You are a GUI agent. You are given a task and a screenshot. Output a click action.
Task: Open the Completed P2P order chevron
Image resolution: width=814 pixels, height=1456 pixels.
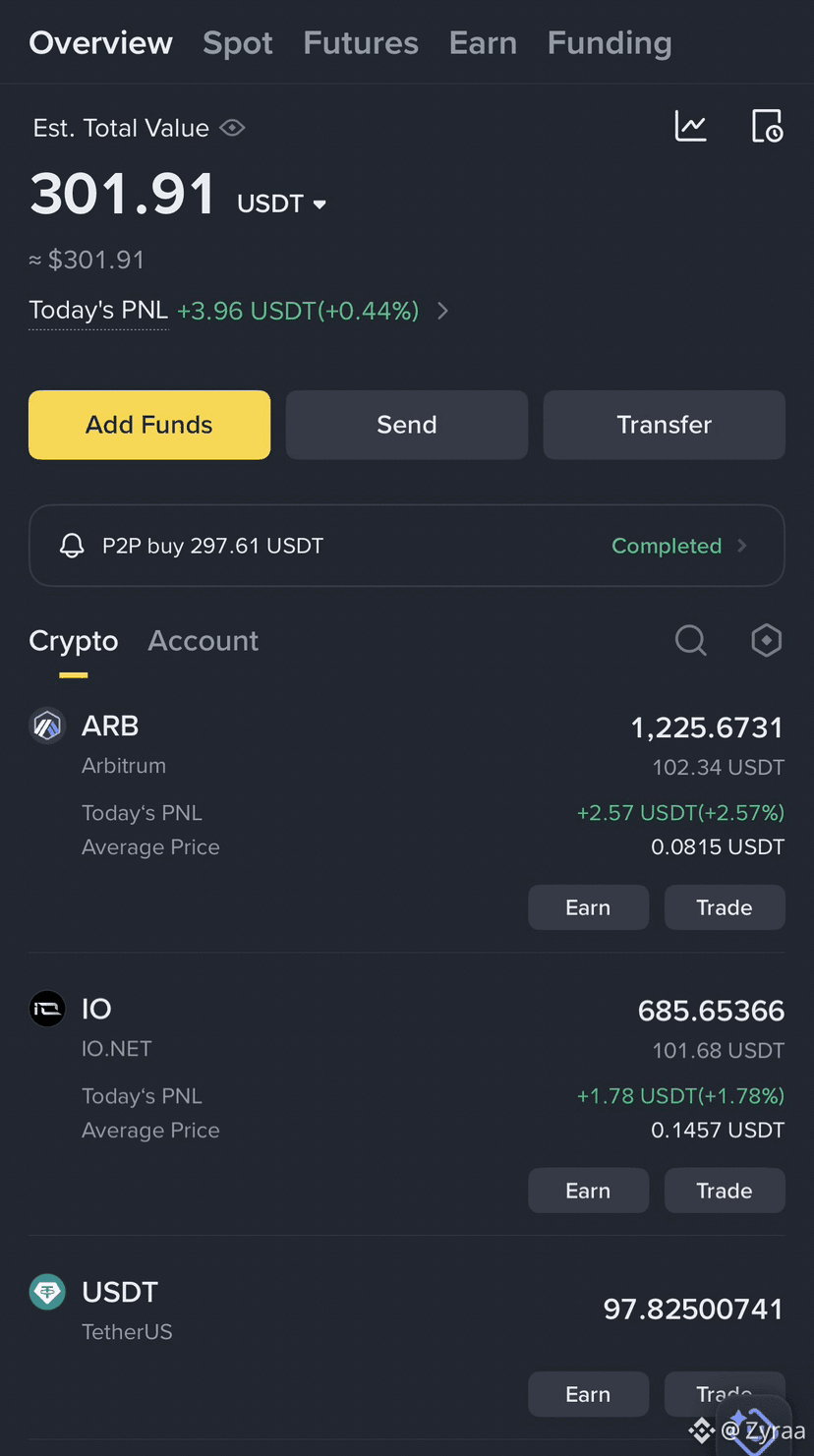742,546
